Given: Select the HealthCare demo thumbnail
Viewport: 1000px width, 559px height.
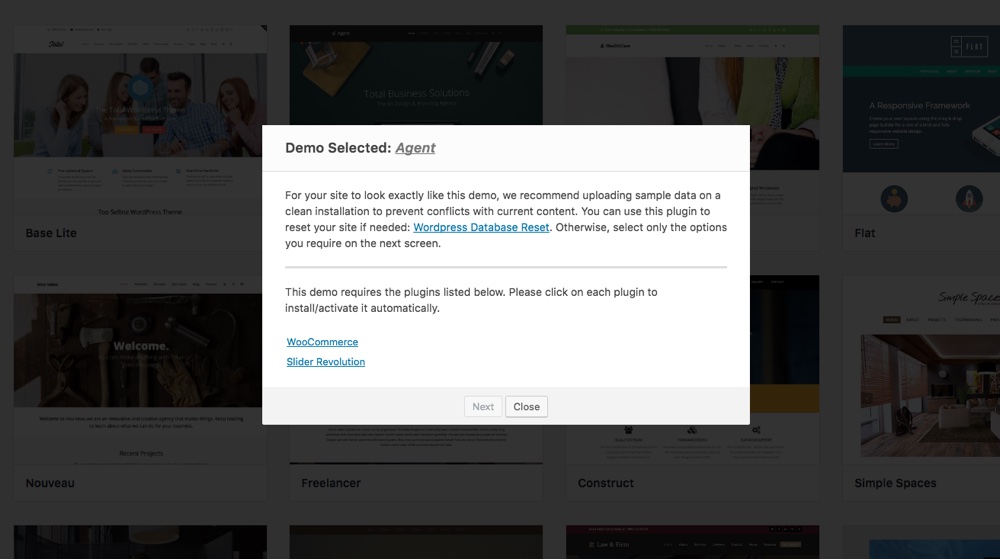Looking at the screenshot, I should 693,75.
